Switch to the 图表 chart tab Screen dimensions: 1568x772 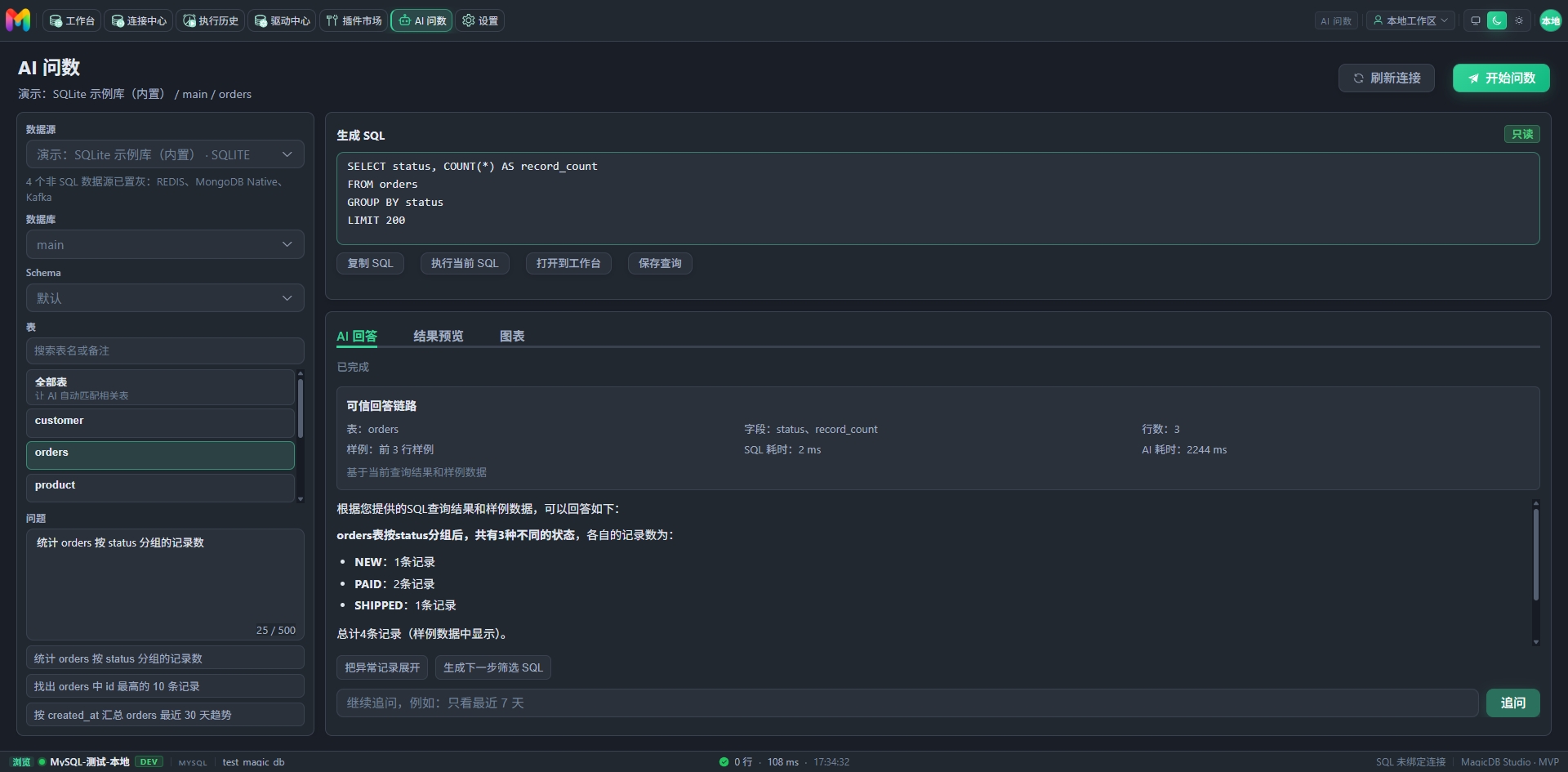[x=512, y=336]
